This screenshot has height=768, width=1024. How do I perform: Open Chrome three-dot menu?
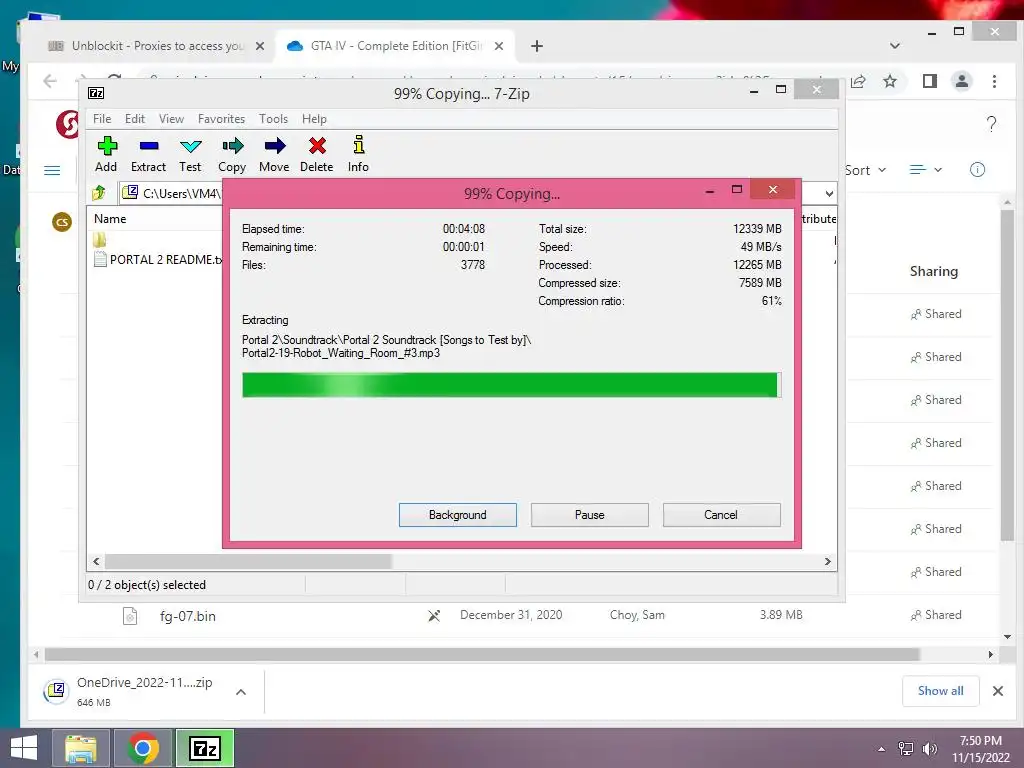pos(995,81)
